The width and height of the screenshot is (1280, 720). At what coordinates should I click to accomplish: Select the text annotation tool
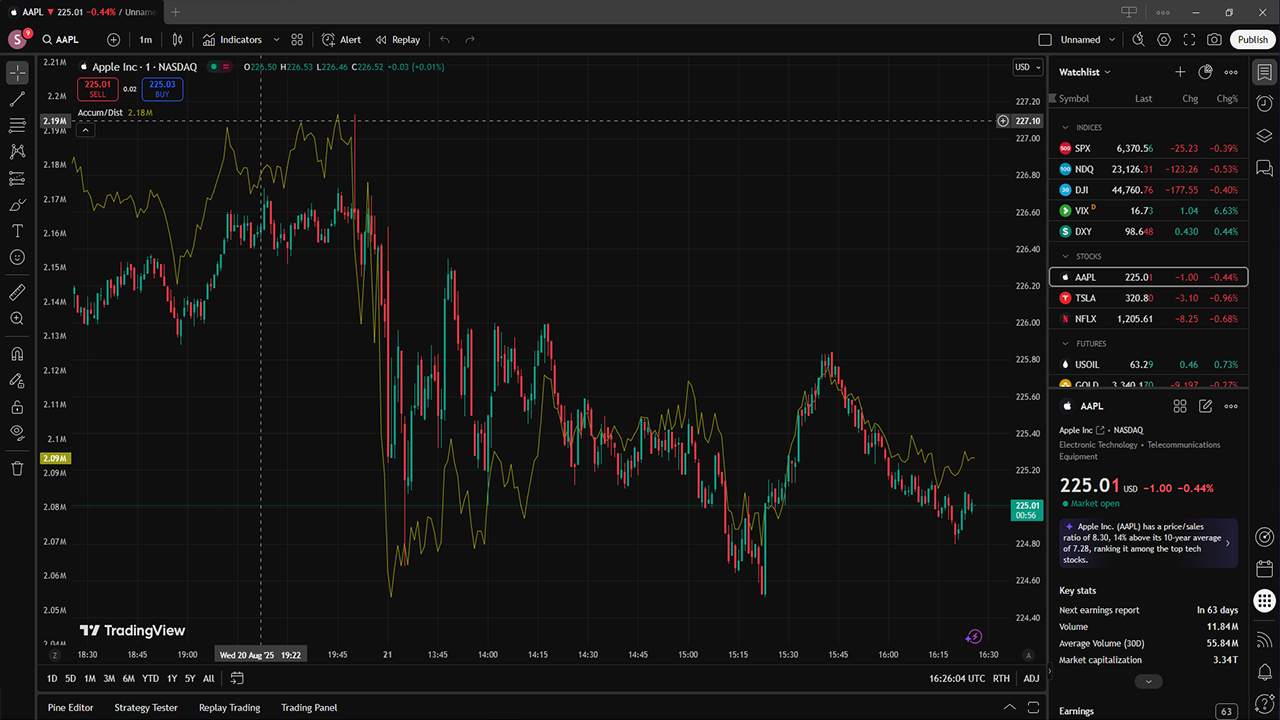tap(17, 231)
